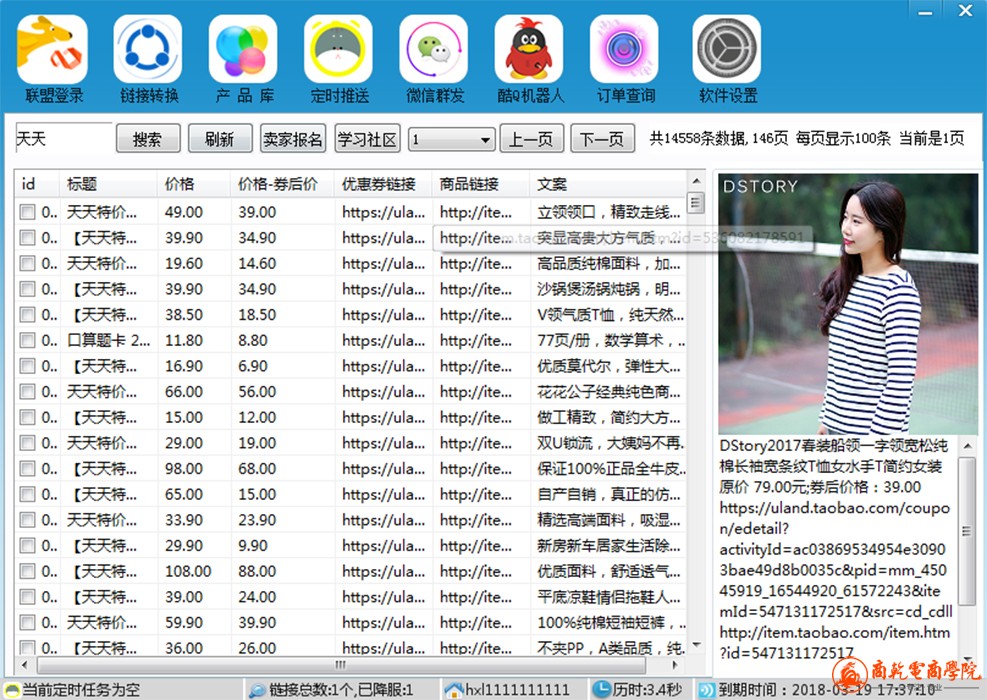Select the 定时推送 scheduled push icon
This screenshot has width=987, height=700.
click(339, 50)
